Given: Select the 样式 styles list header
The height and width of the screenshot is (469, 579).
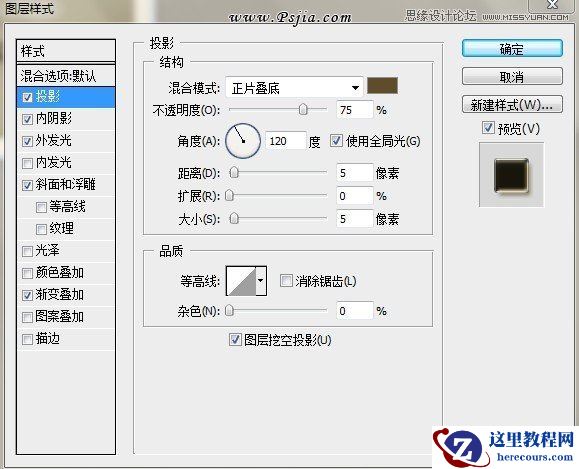Looking at the screenshot, I should click(66, 51).
